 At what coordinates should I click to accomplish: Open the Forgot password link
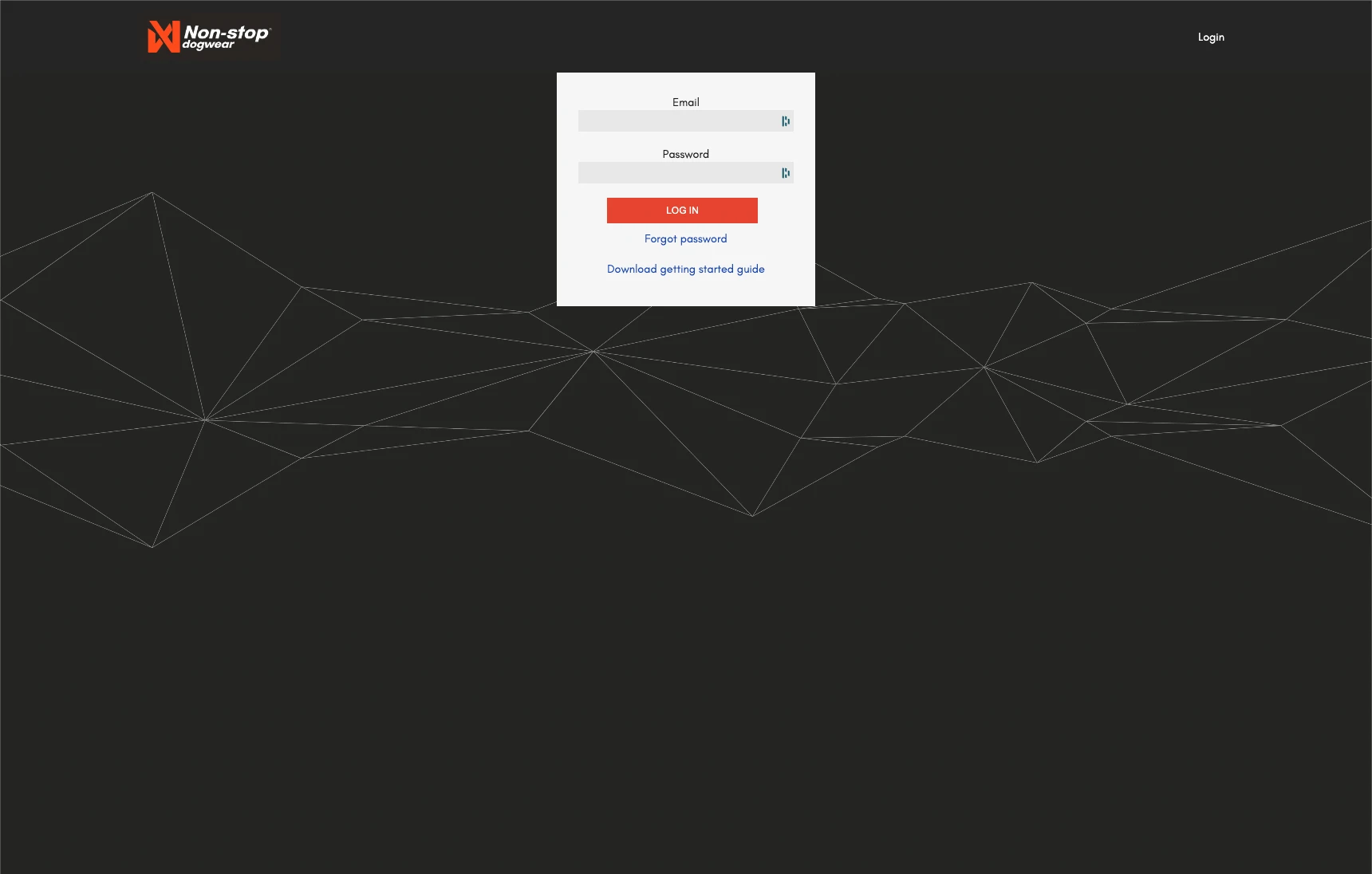coord(685,238)
